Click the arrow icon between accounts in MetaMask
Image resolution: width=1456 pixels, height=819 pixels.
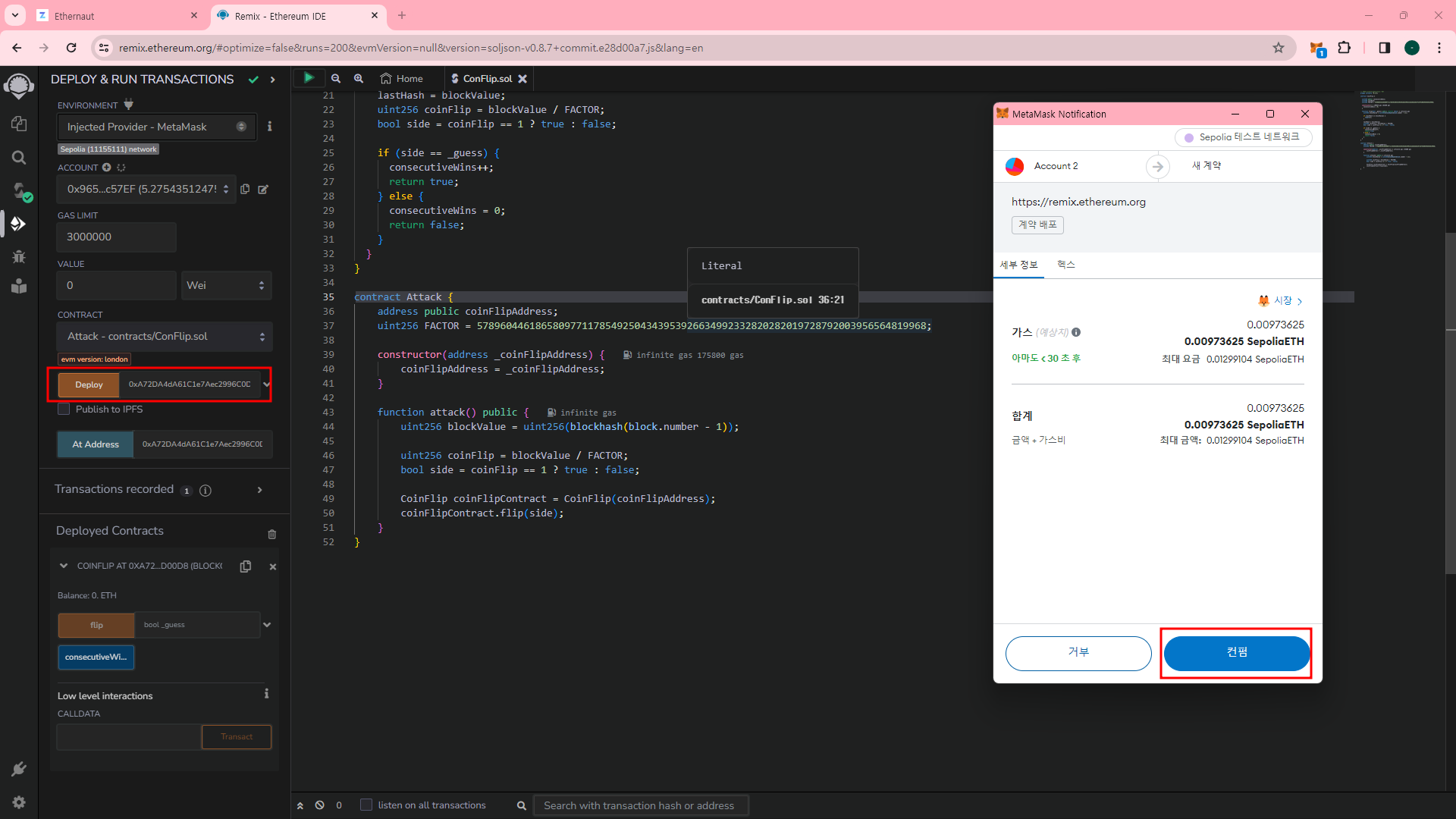tap(1157, 166)
